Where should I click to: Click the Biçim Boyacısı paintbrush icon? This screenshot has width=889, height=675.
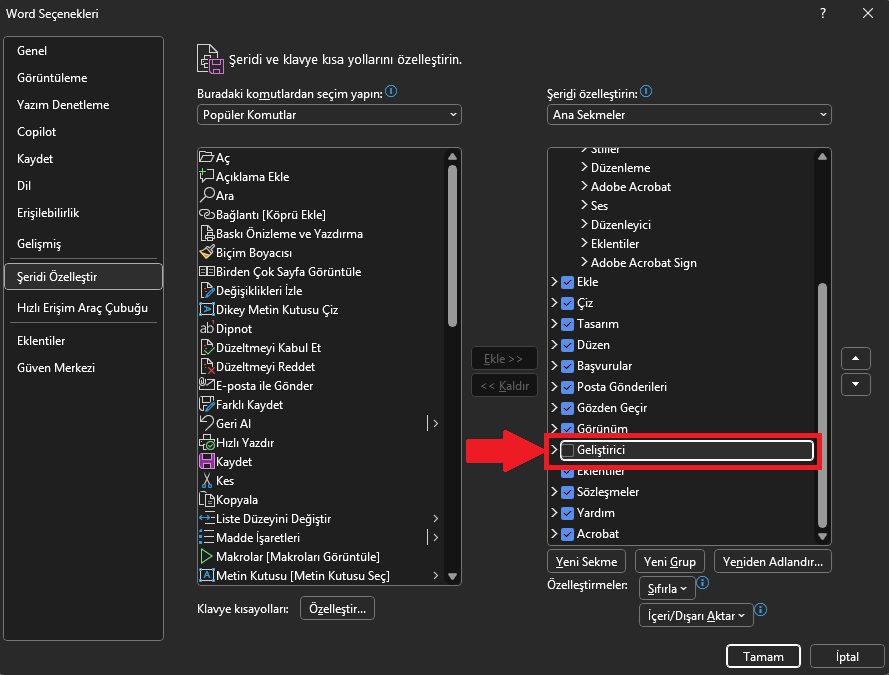pyautogui.click(x=207, y=253)
